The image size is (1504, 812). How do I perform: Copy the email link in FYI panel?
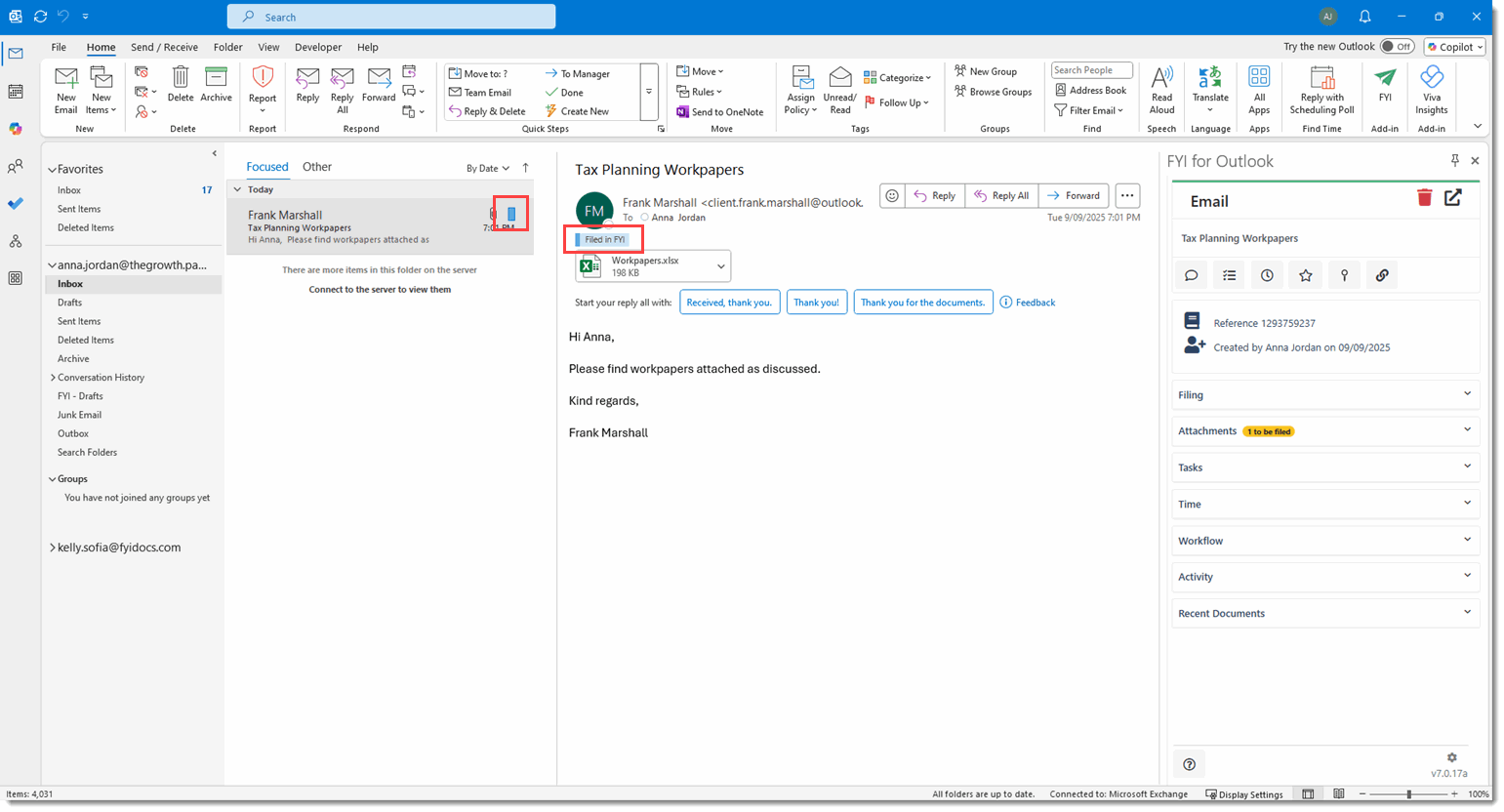(x=1382, y=275)
